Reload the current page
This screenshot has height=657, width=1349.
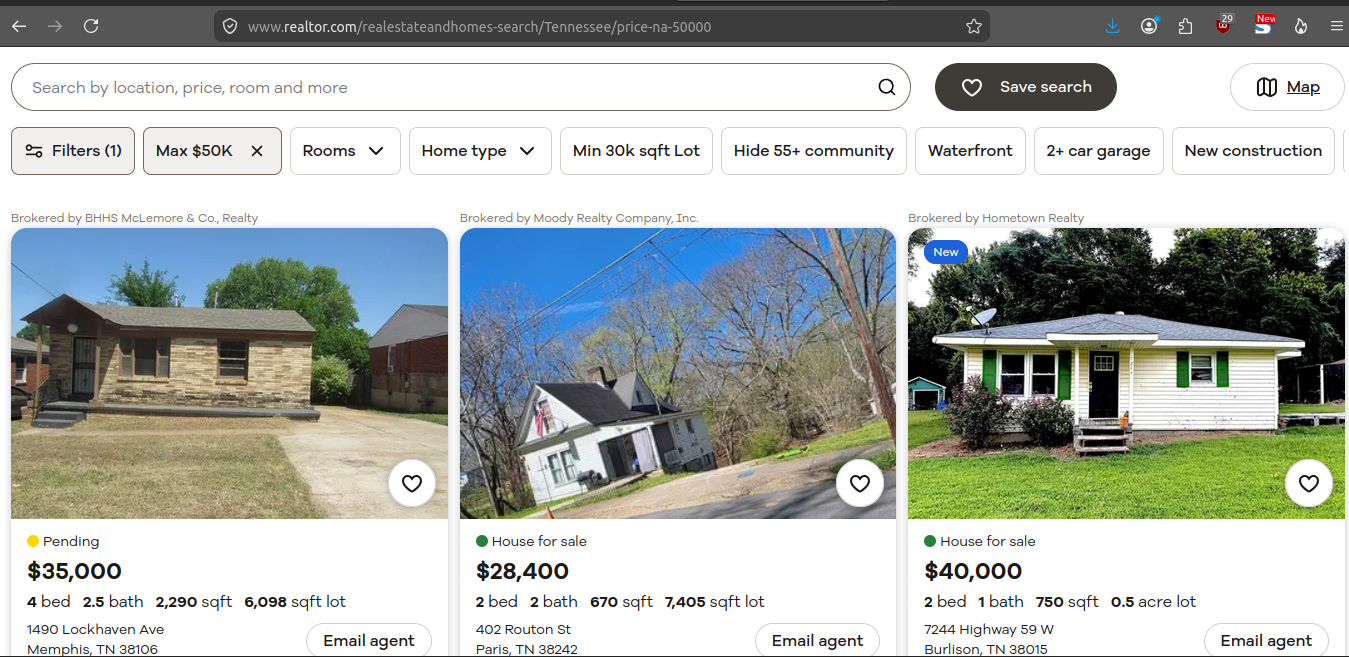tap(91, 26)
